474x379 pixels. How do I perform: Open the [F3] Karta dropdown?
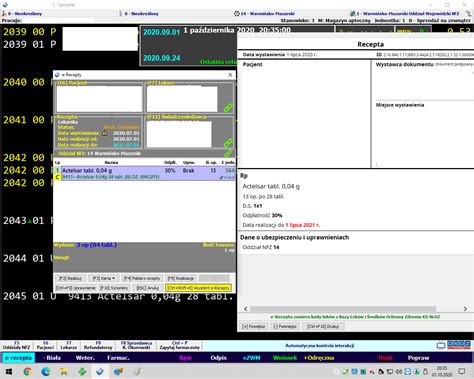point(104,278)
